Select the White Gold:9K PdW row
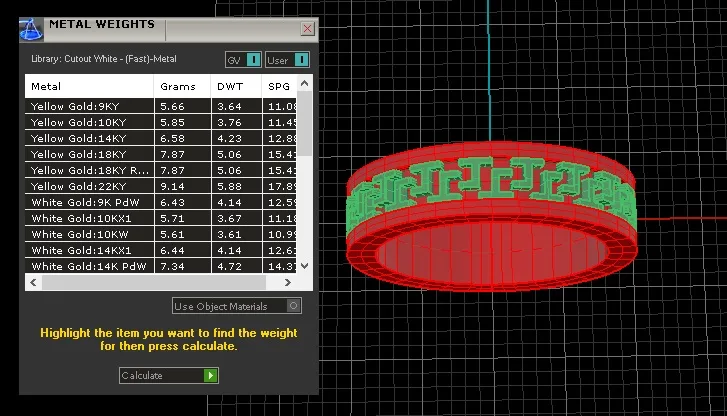This screenshot has height=416, width=727. click(160, 202)
